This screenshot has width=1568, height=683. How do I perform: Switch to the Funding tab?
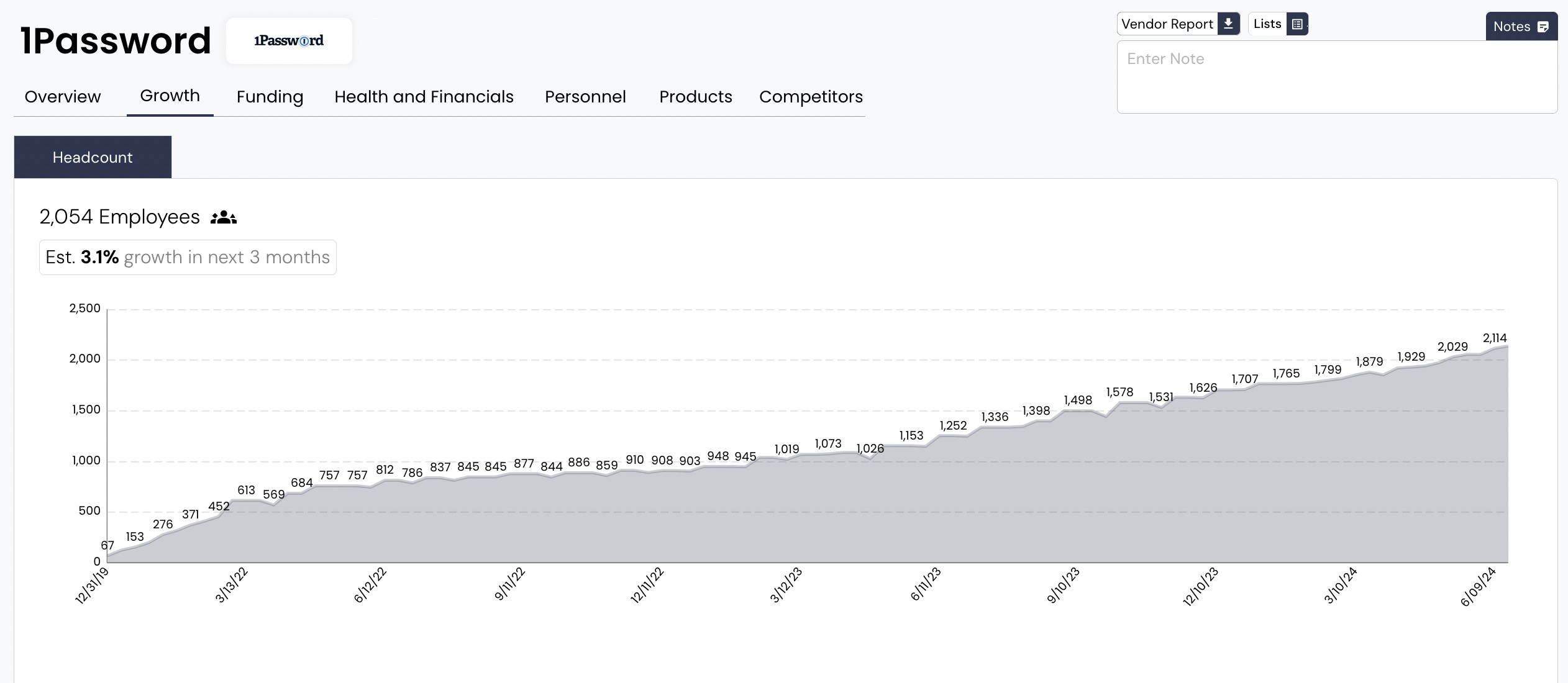tap(270, 97)
